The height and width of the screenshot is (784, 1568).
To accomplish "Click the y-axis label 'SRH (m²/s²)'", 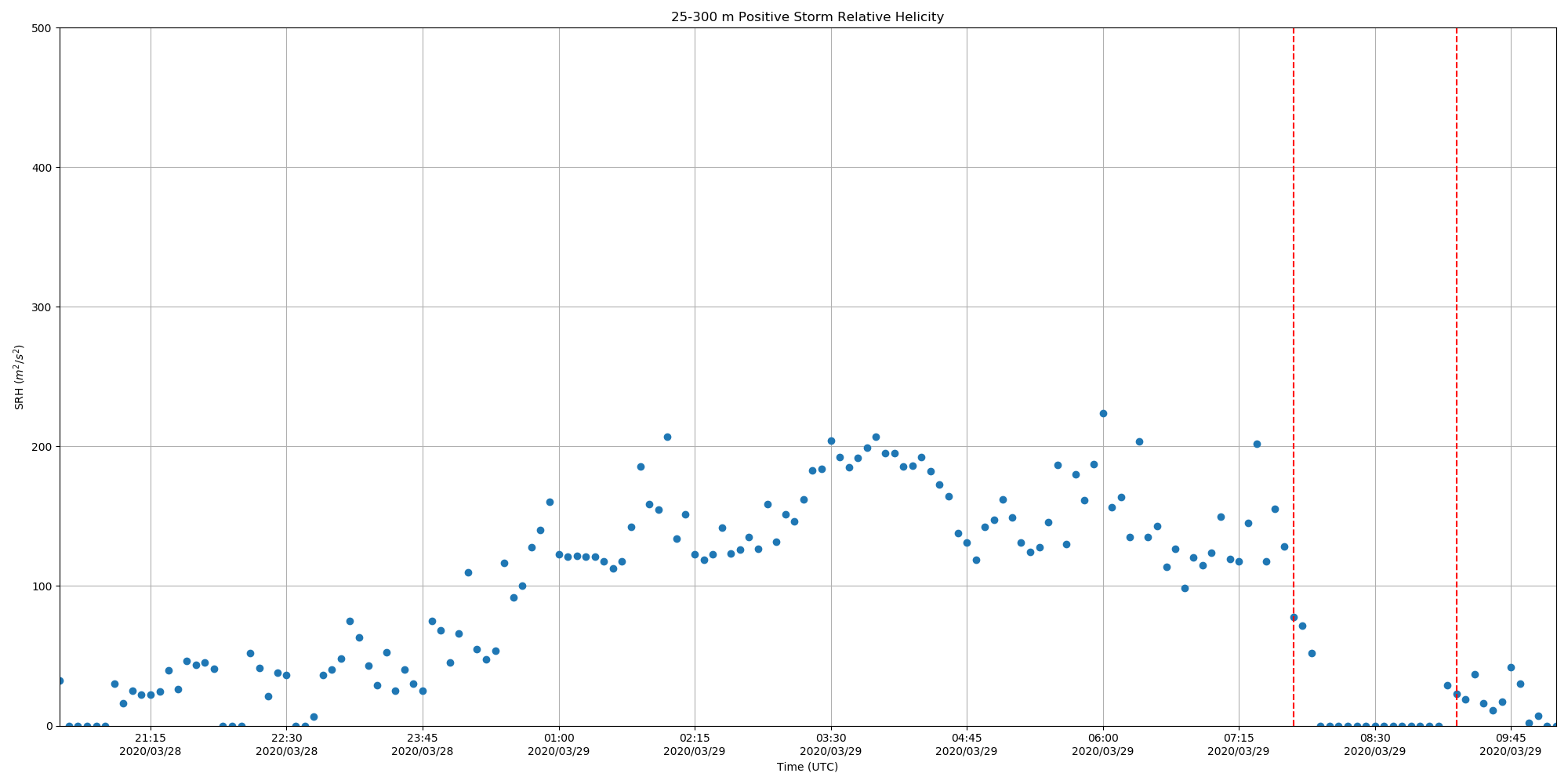I will [x=20, y=377].
